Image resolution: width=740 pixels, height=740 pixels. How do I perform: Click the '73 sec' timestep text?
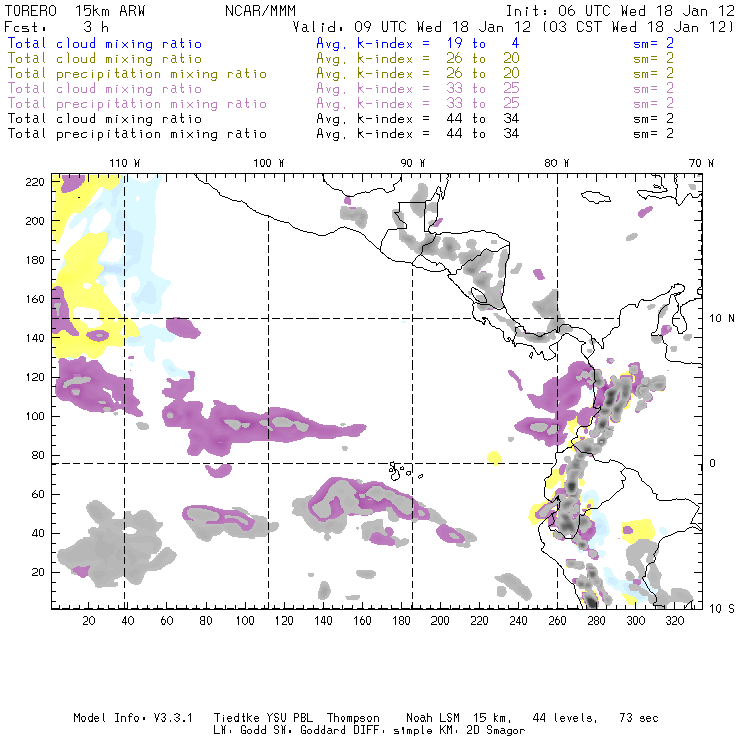(639, 718)
